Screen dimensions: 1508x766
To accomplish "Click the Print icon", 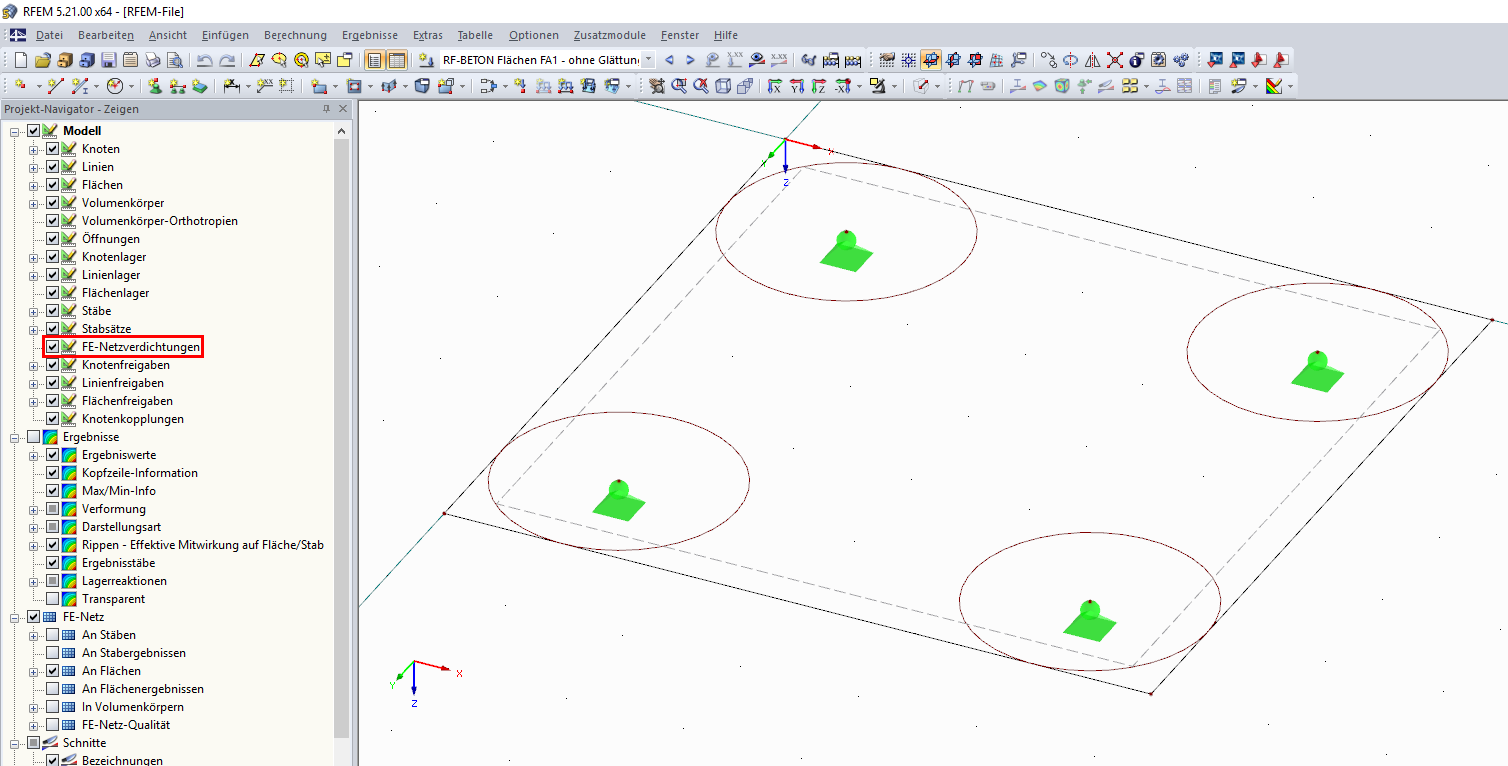I will [x=152, y=60].
